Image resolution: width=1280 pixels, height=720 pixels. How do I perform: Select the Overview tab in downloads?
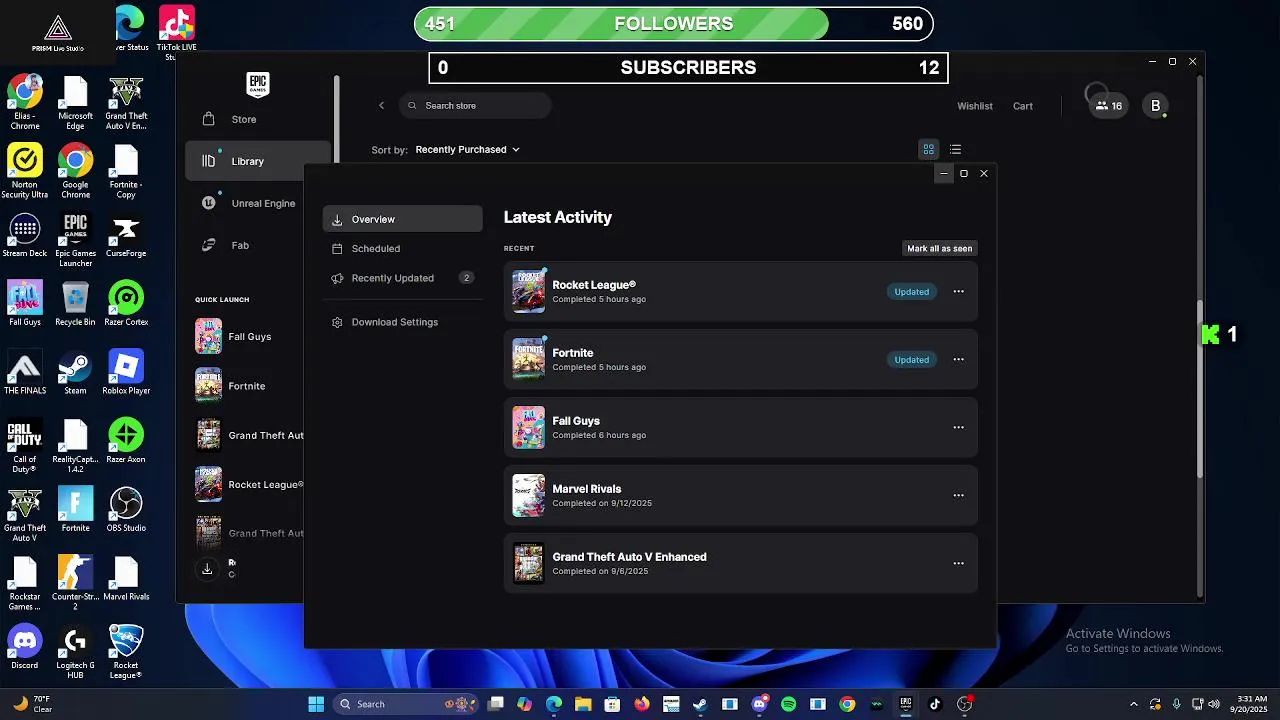pyautogui.click(x=402, y=219)
